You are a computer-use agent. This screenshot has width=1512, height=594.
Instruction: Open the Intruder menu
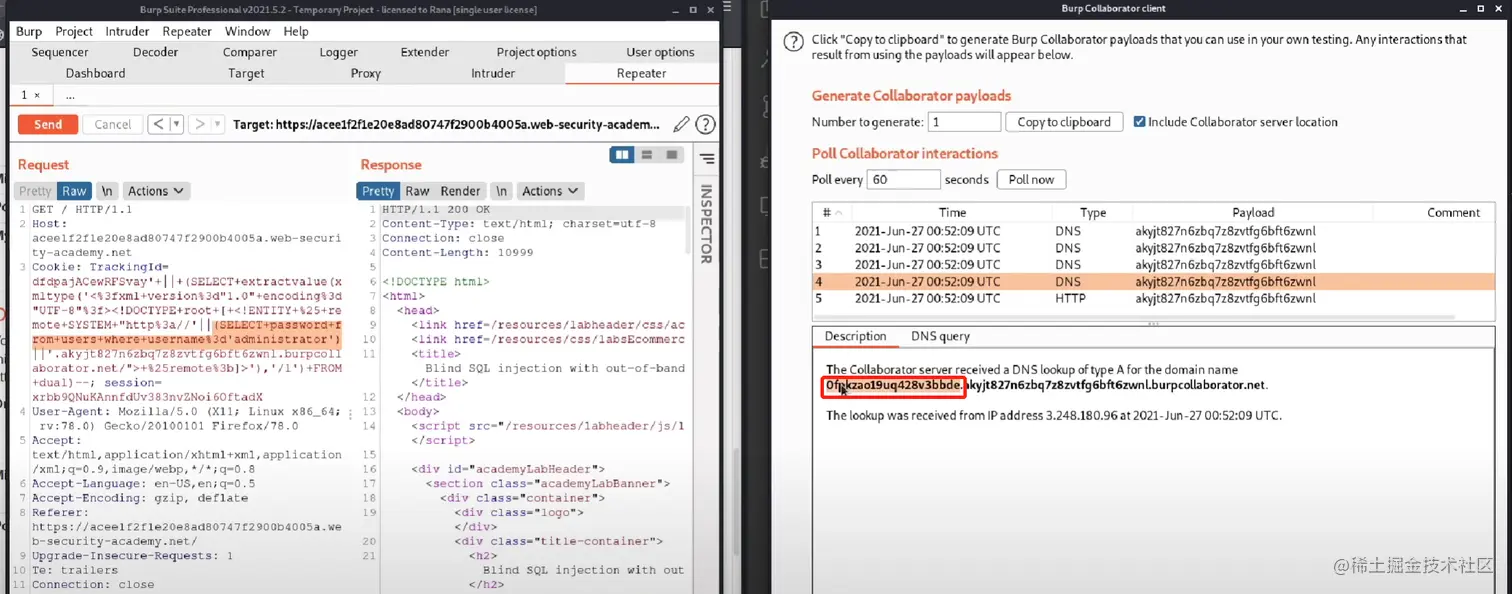pyautogui.click(x=128, y=31)
